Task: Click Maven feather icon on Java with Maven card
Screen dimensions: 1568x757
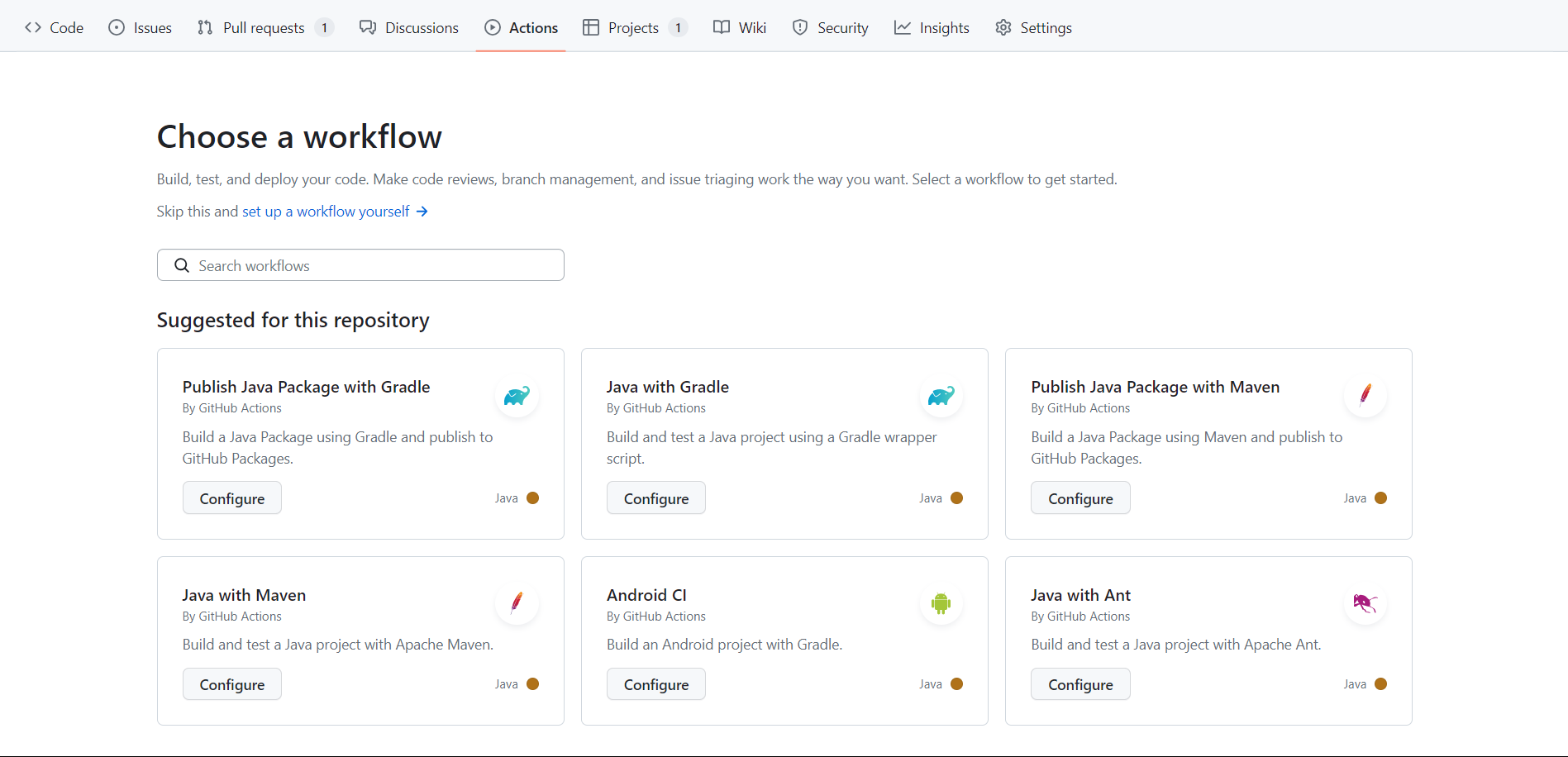Action: (517, 603)
